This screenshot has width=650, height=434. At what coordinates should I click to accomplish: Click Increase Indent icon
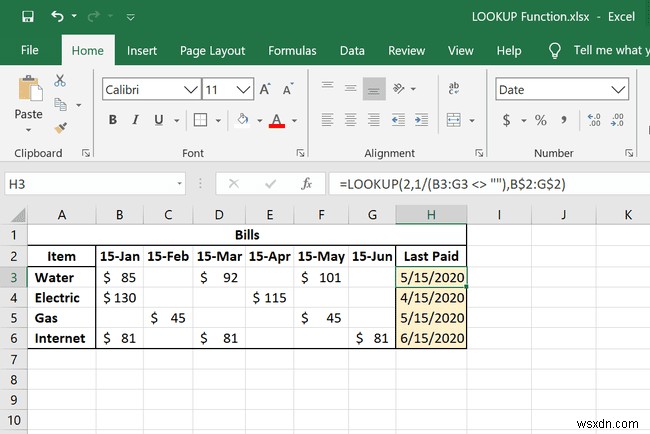click(x=421, y=120)
